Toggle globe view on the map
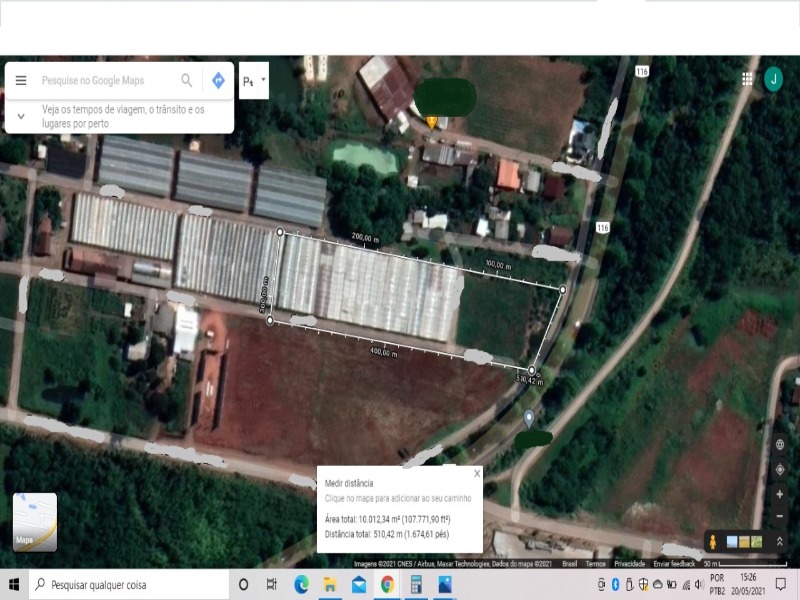Viewport: 800px width, 600px height. (x=780, y=444)
